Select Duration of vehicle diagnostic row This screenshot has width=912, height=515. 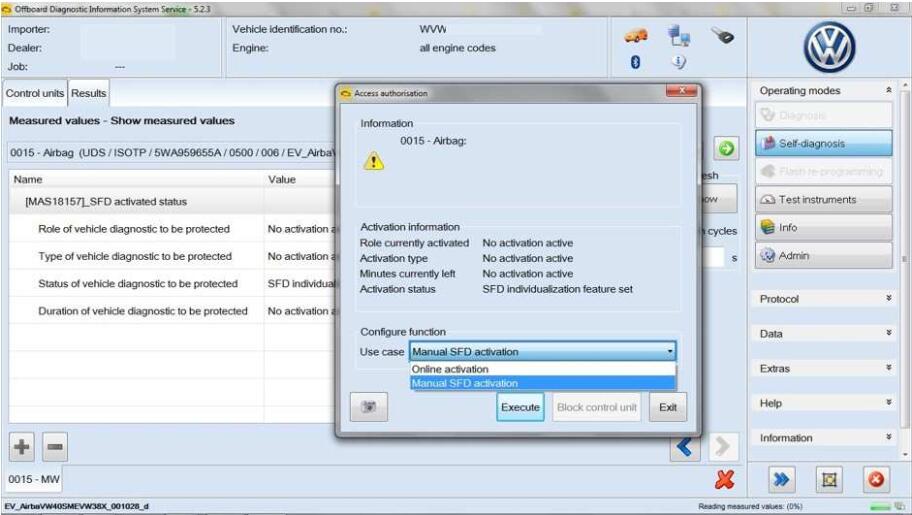pyautogui.click(x=173, y=311)
